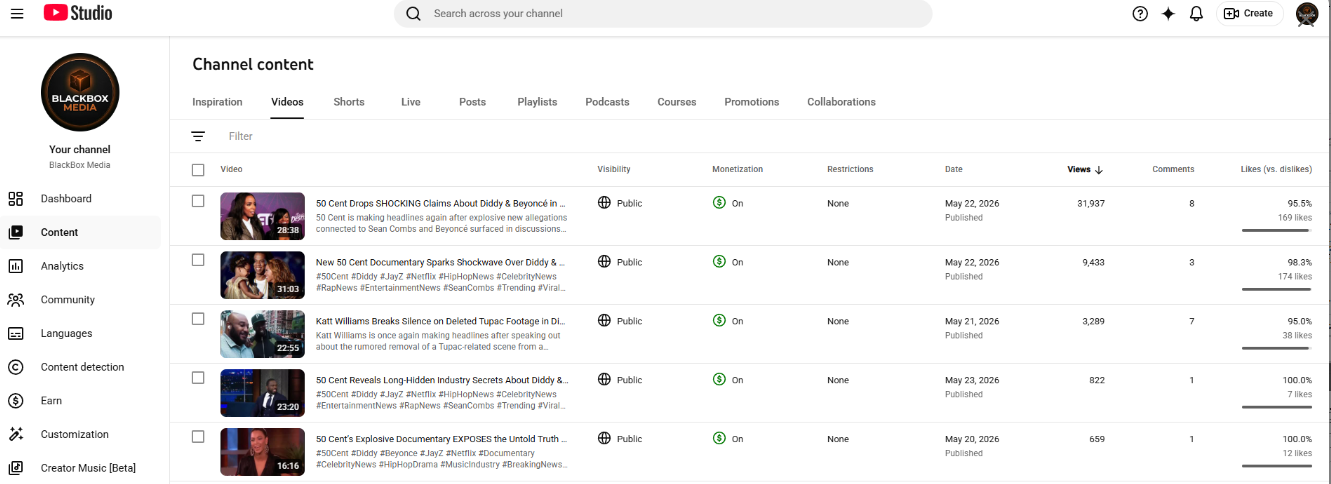Open video titled 'Katt Williams Breaks Silence'
1331x484 pixels.
point(441,321)
